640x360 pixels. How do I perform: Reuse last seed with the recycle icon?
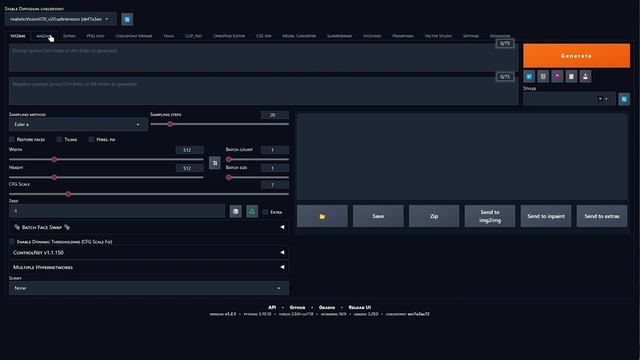(x=252, y=211)
